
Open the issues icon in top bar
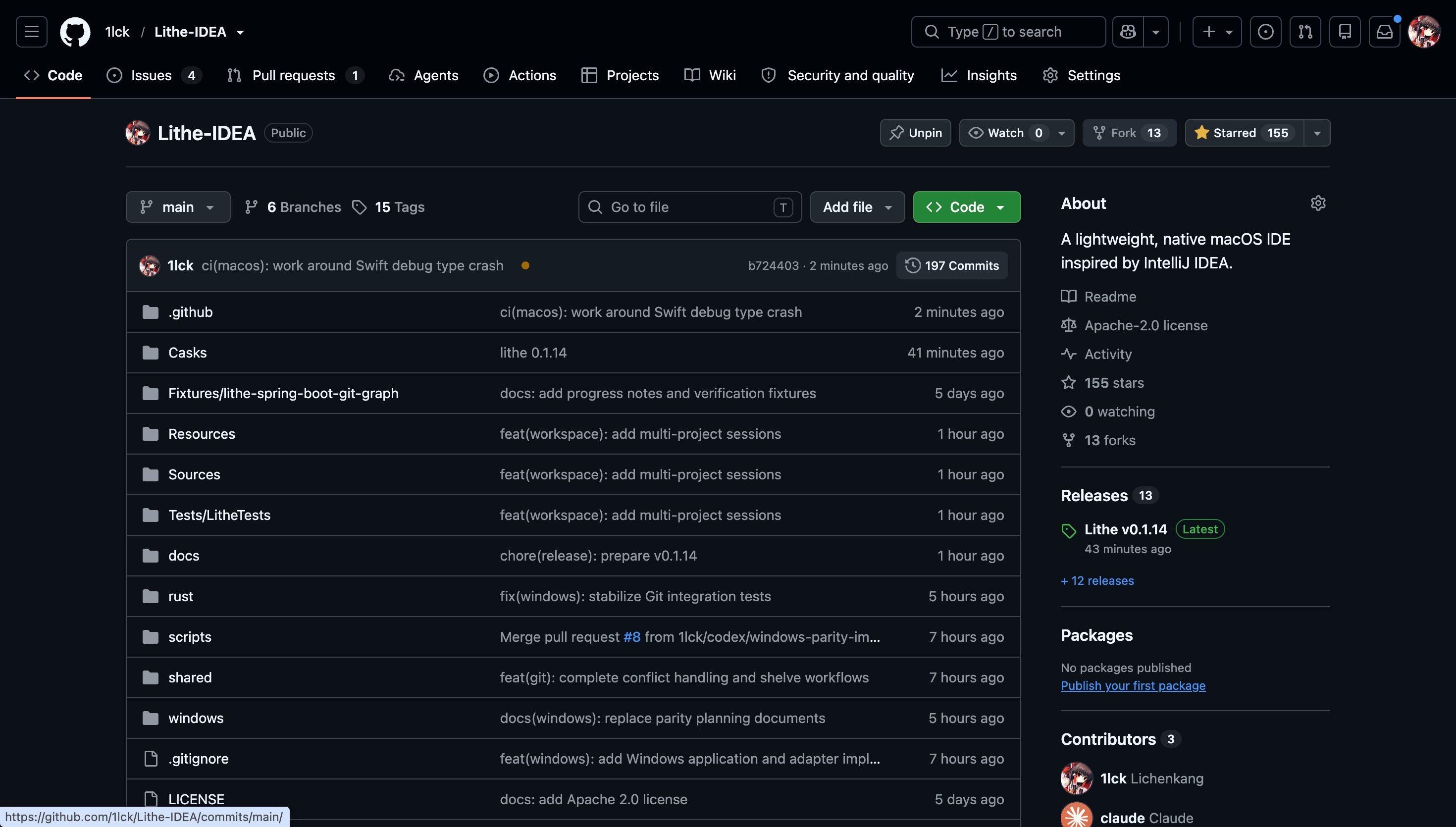point(1265,32)
